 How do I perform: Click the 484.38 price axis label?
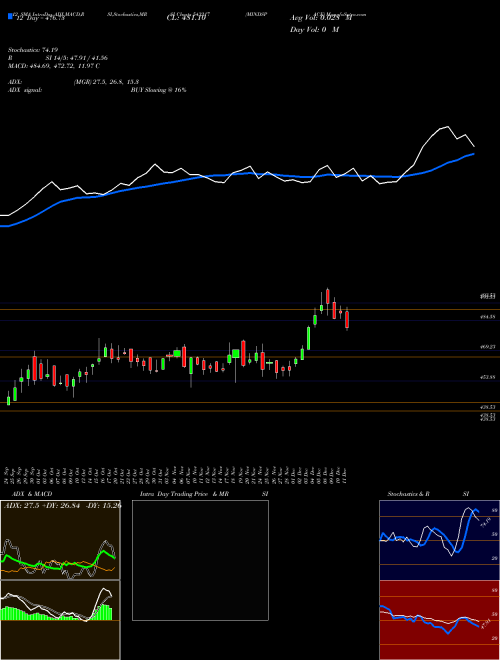(x=487, y=317)
